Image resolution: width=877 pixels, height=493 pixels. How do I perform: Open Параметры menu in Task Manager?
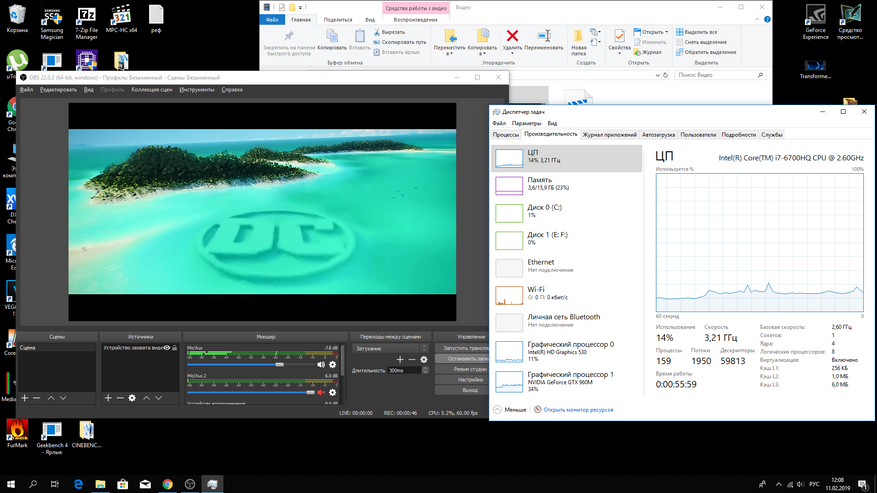point(526,123)
